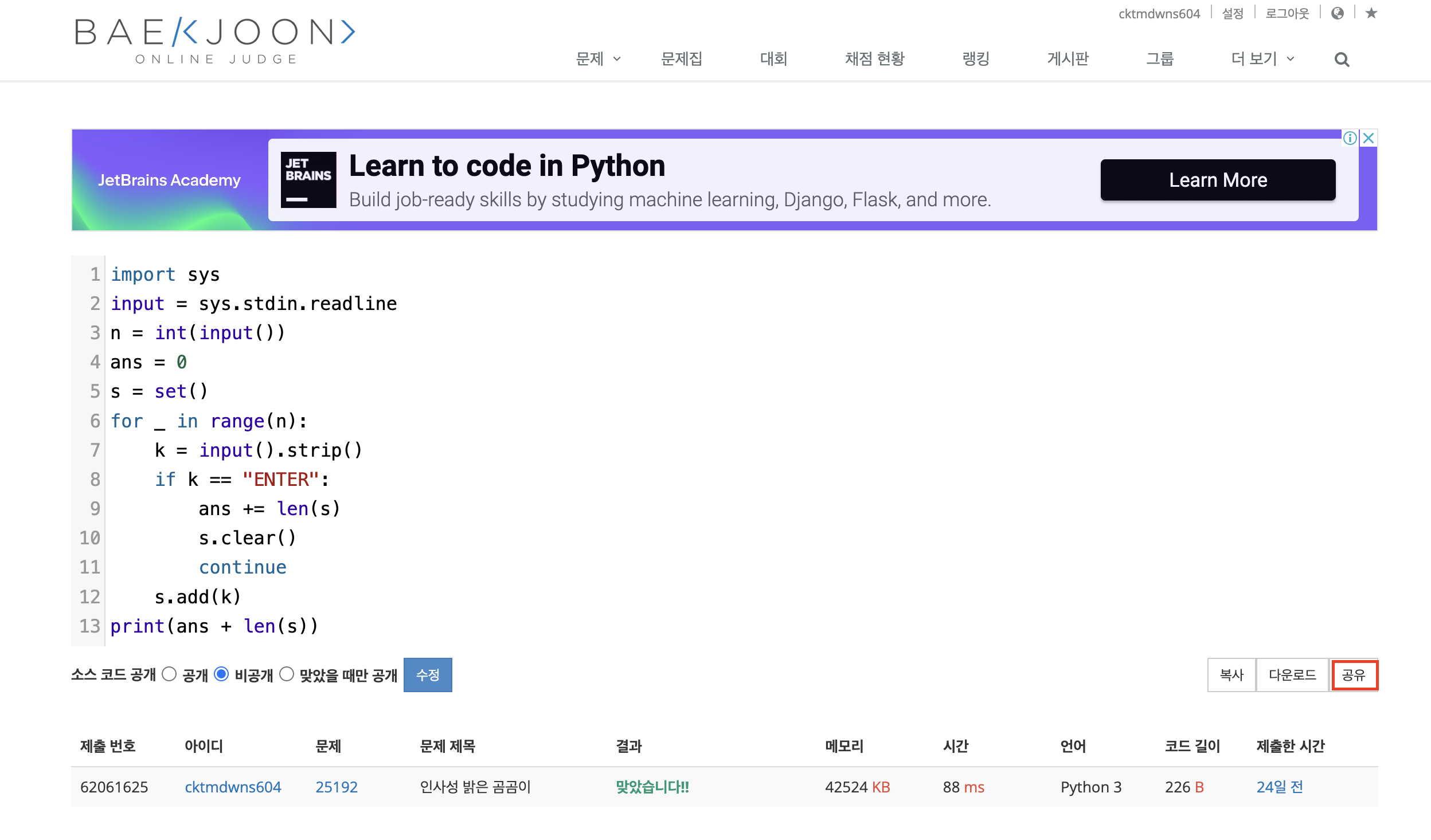Click the star favorites icon at top right

(x=1371, y=13)
